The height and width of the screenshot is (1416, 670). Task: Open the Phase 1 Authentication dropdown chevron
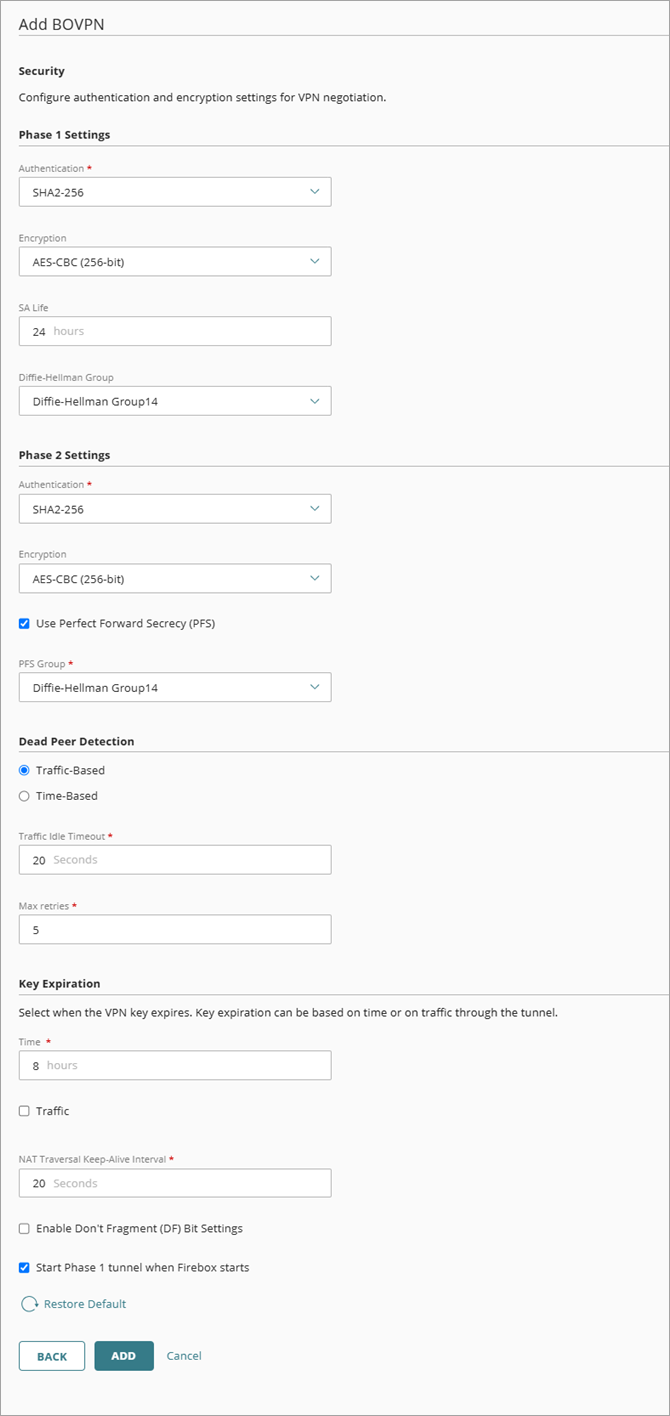click(317, 191)
